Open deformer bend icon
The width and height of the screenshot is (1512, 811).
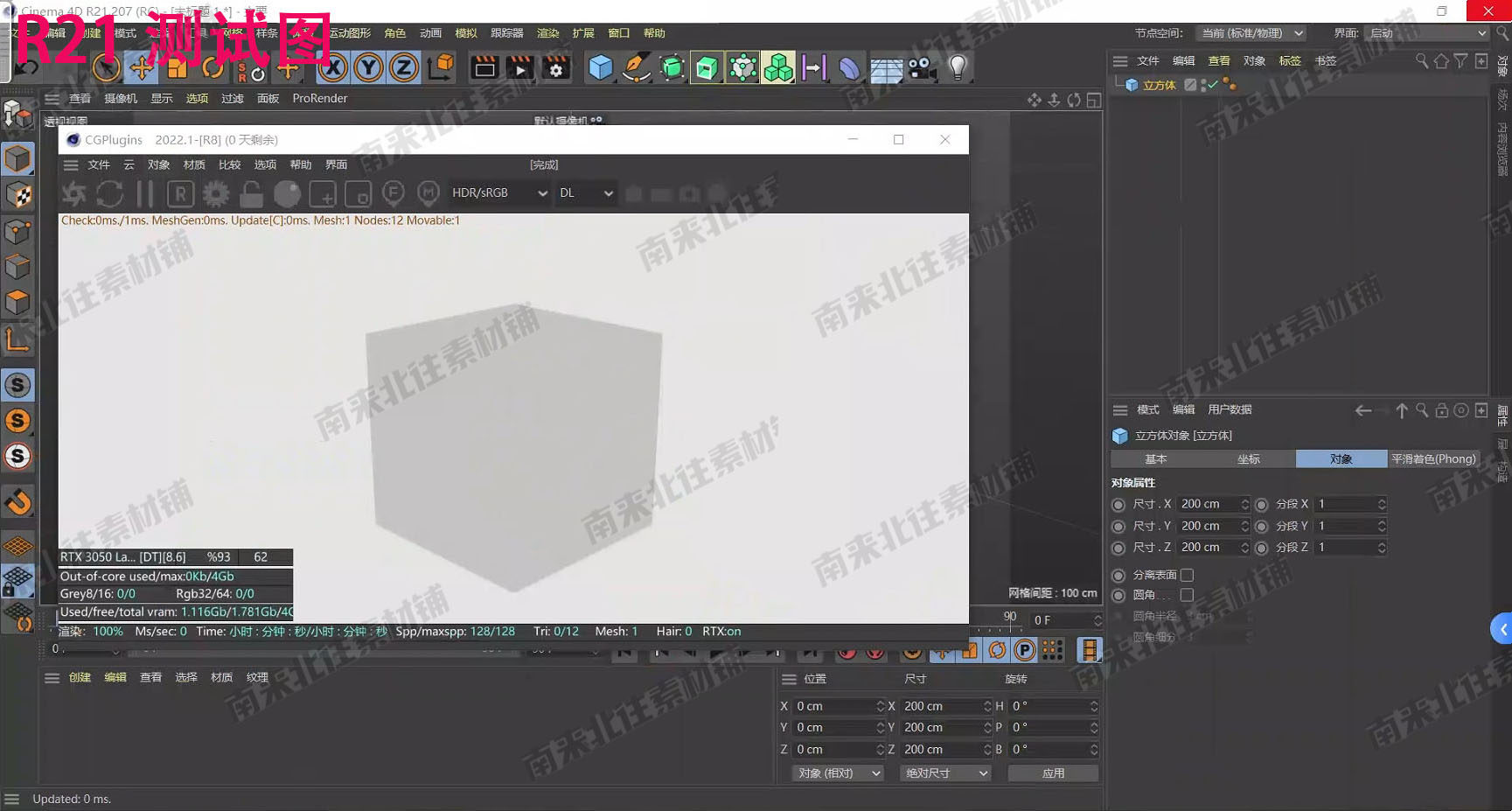(849, 67)
